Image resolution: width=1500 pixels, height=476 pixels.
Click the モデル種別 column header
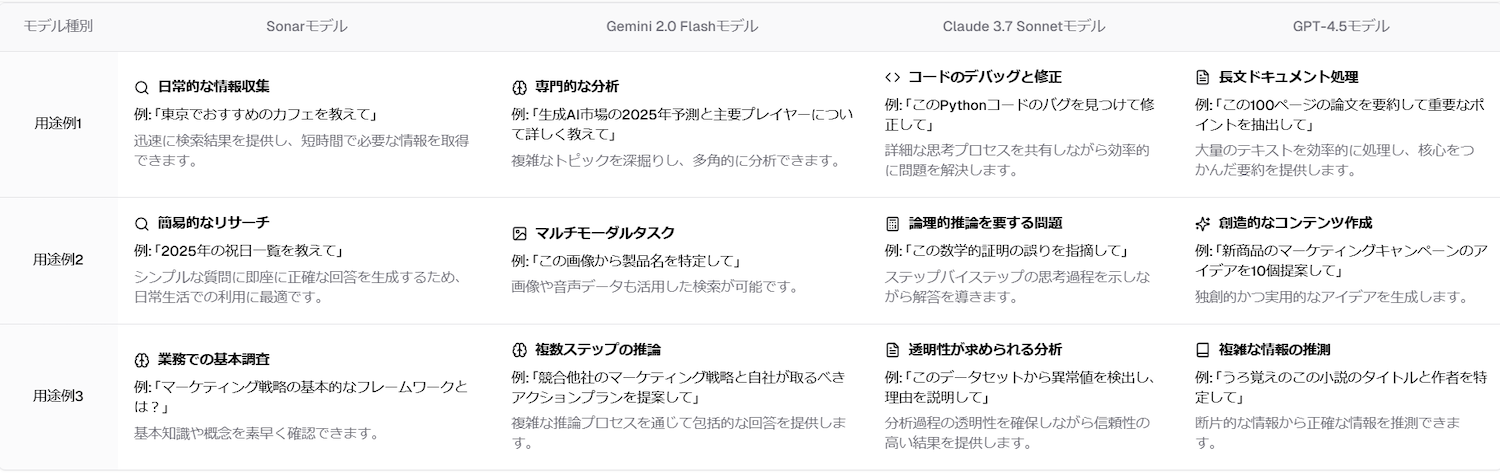click(58, 26)
